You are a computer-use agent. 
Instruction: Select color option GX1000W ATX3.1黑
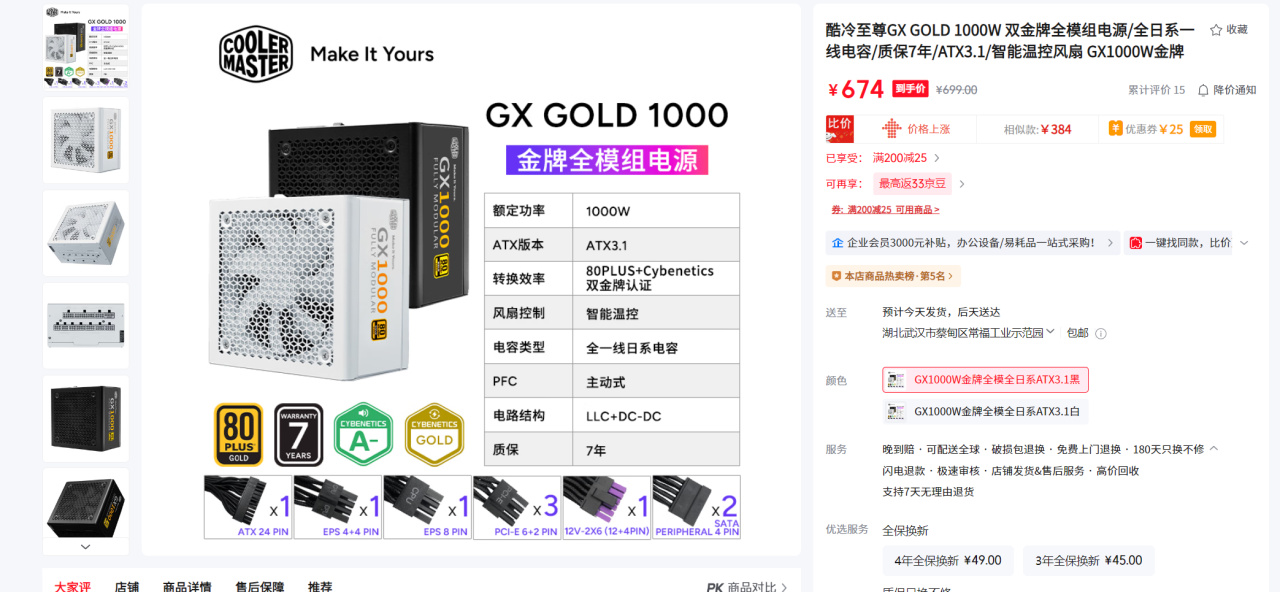(x=985, y=380)
